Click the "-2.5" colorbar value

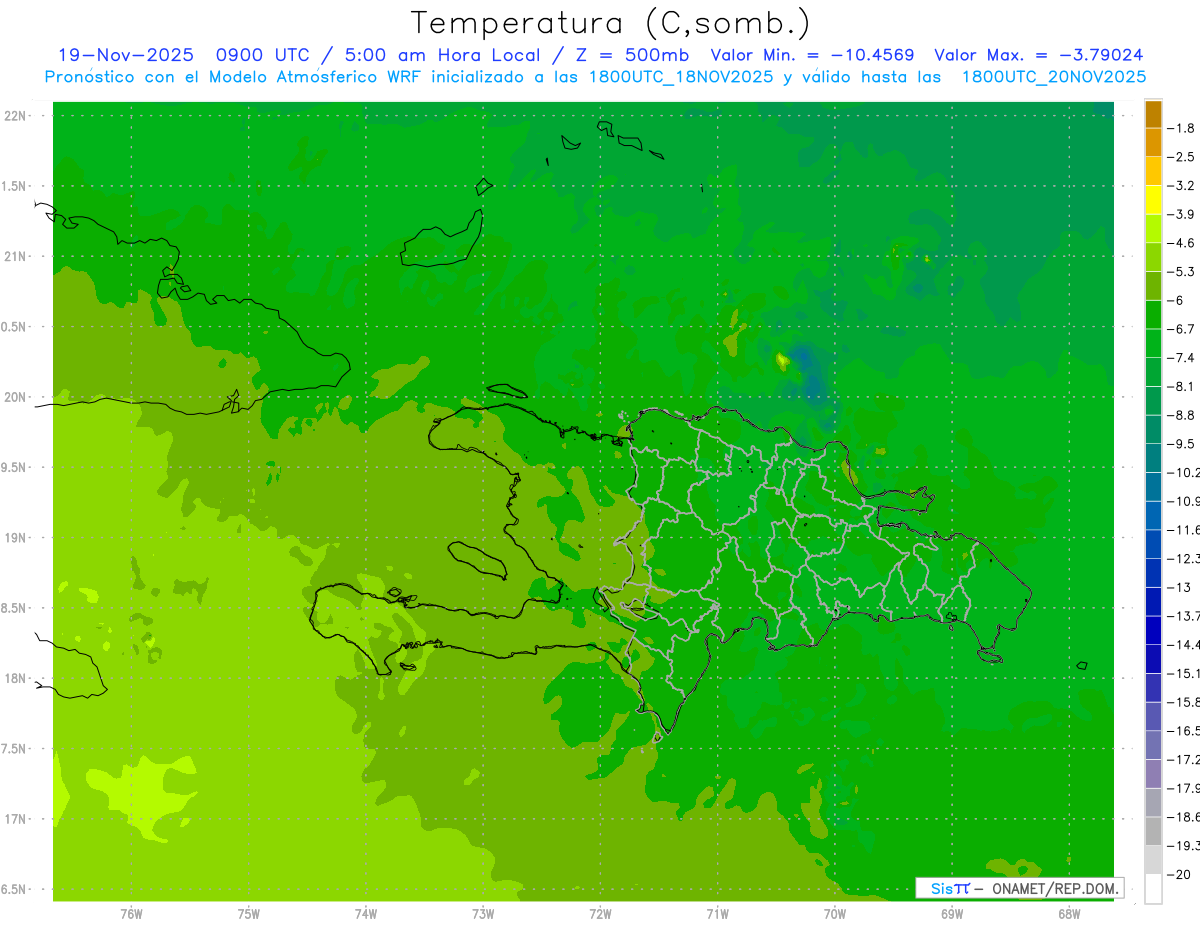pyautogui.click(x=1181, y=157)
